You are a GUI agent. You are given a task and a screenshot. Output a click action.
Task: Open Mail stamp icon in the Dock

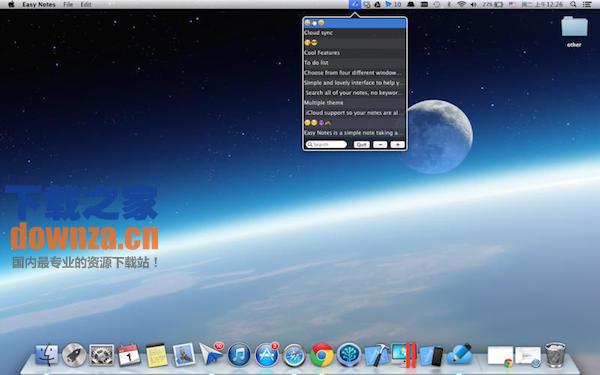tap(184, 355)
